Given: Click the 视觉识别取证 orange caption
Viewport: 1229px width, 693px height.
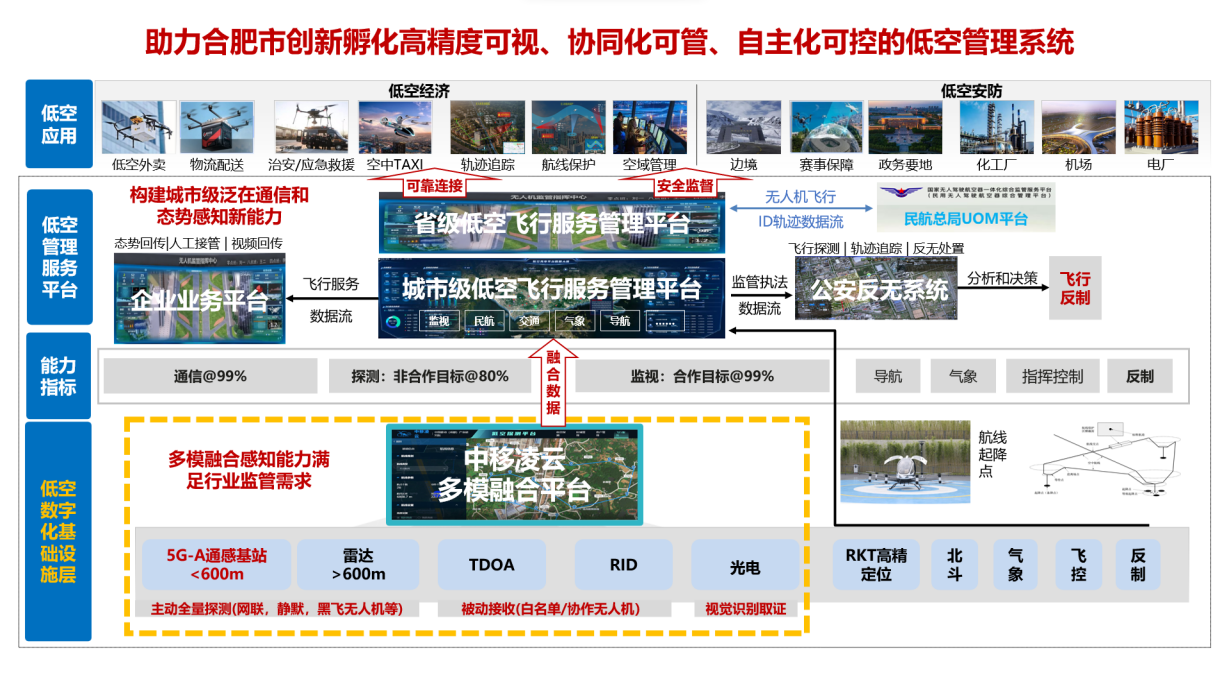Looking at the screenshot, I should [745, 608].
